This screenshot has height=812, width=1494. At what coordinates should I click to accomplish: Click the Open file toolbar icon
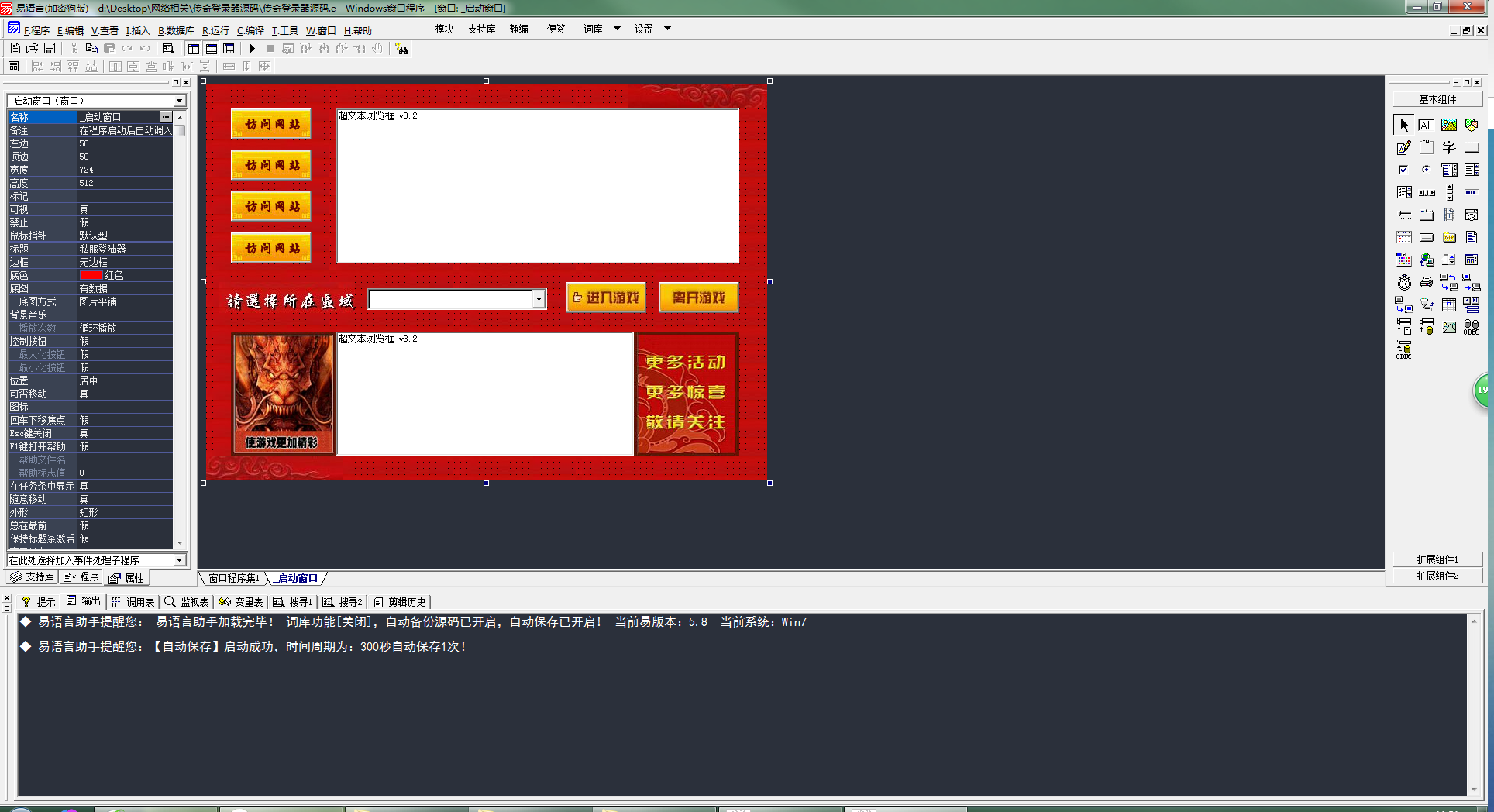(33, 49)
